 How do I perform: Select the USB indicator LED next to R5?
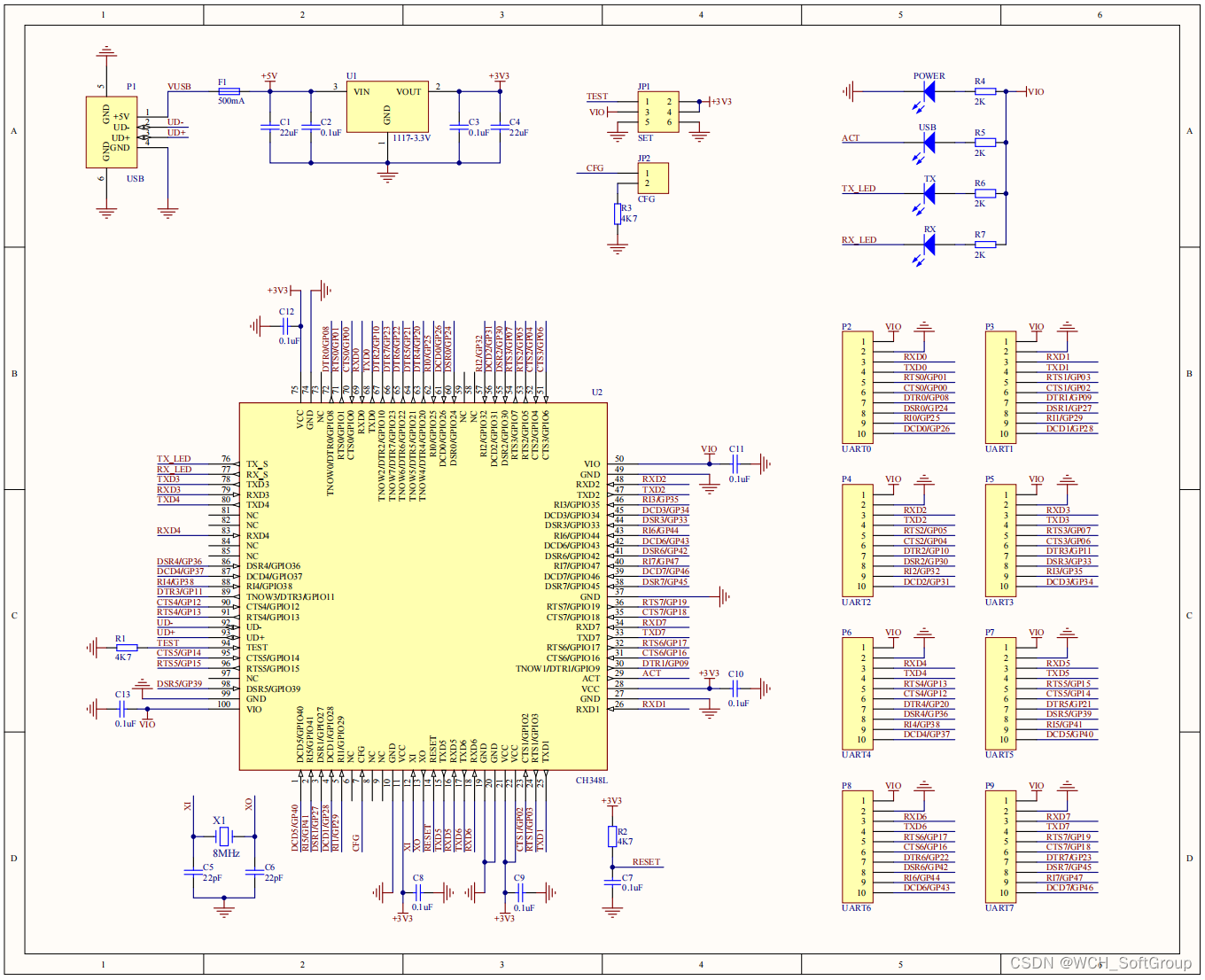(929, 142)
